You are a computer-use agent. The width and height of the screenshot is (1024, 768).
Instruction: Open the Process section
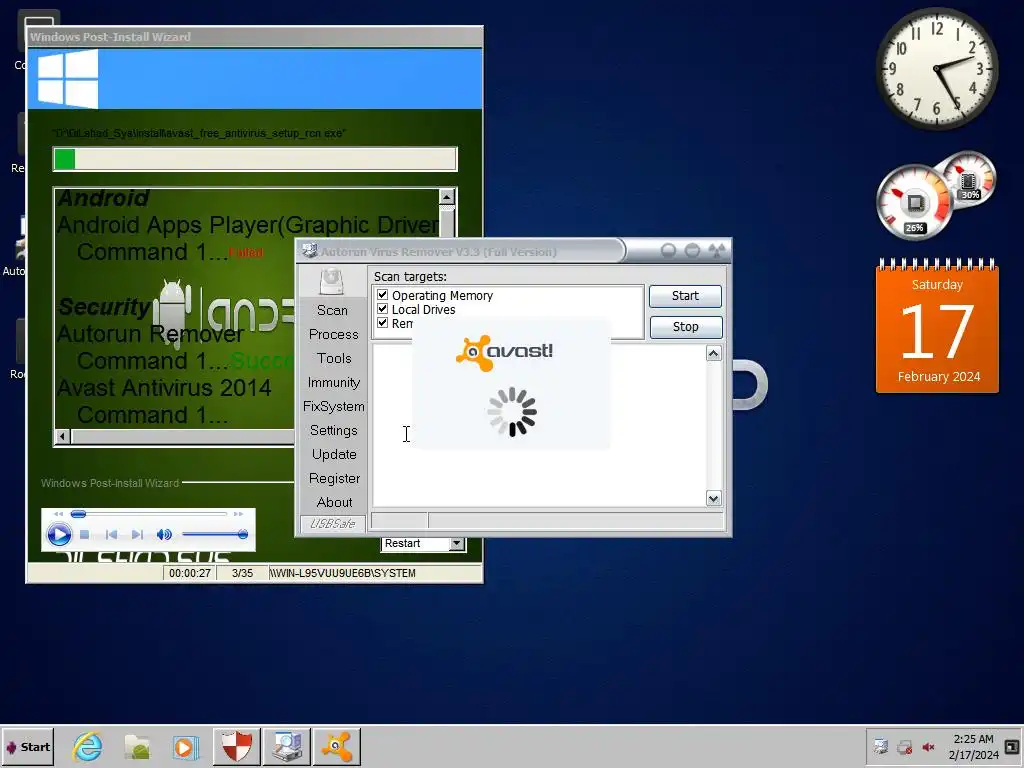coord(334,334)
